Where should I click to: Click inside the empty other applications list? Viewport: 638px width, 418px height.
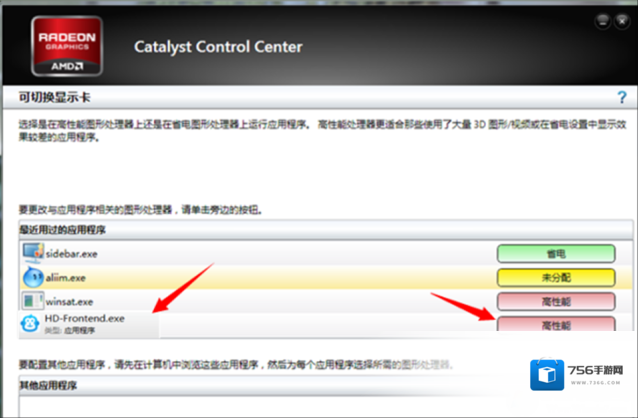pyautogui.click(x=326, y=406)
